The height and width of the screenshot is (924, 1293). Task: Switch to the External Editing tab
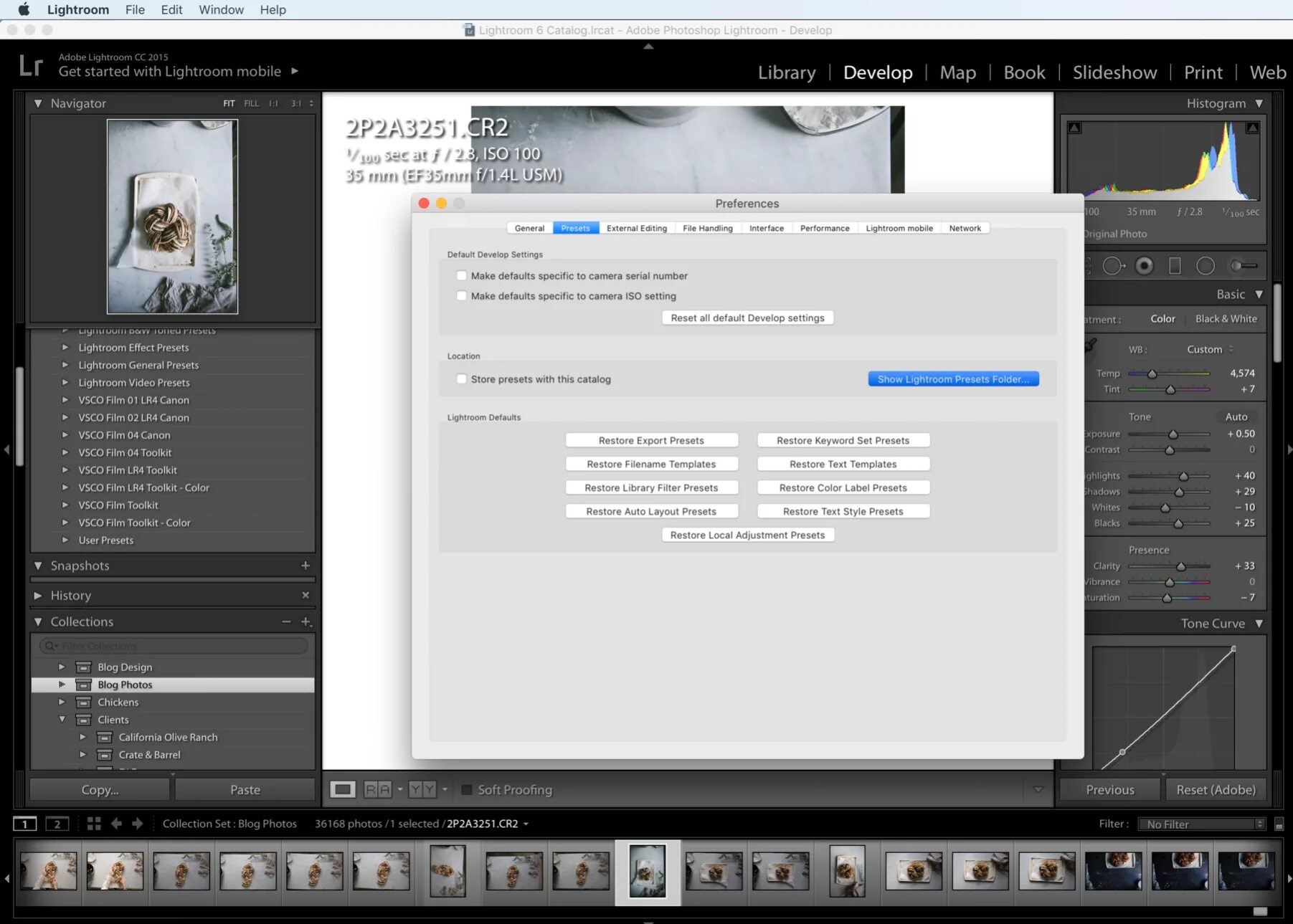637,228
